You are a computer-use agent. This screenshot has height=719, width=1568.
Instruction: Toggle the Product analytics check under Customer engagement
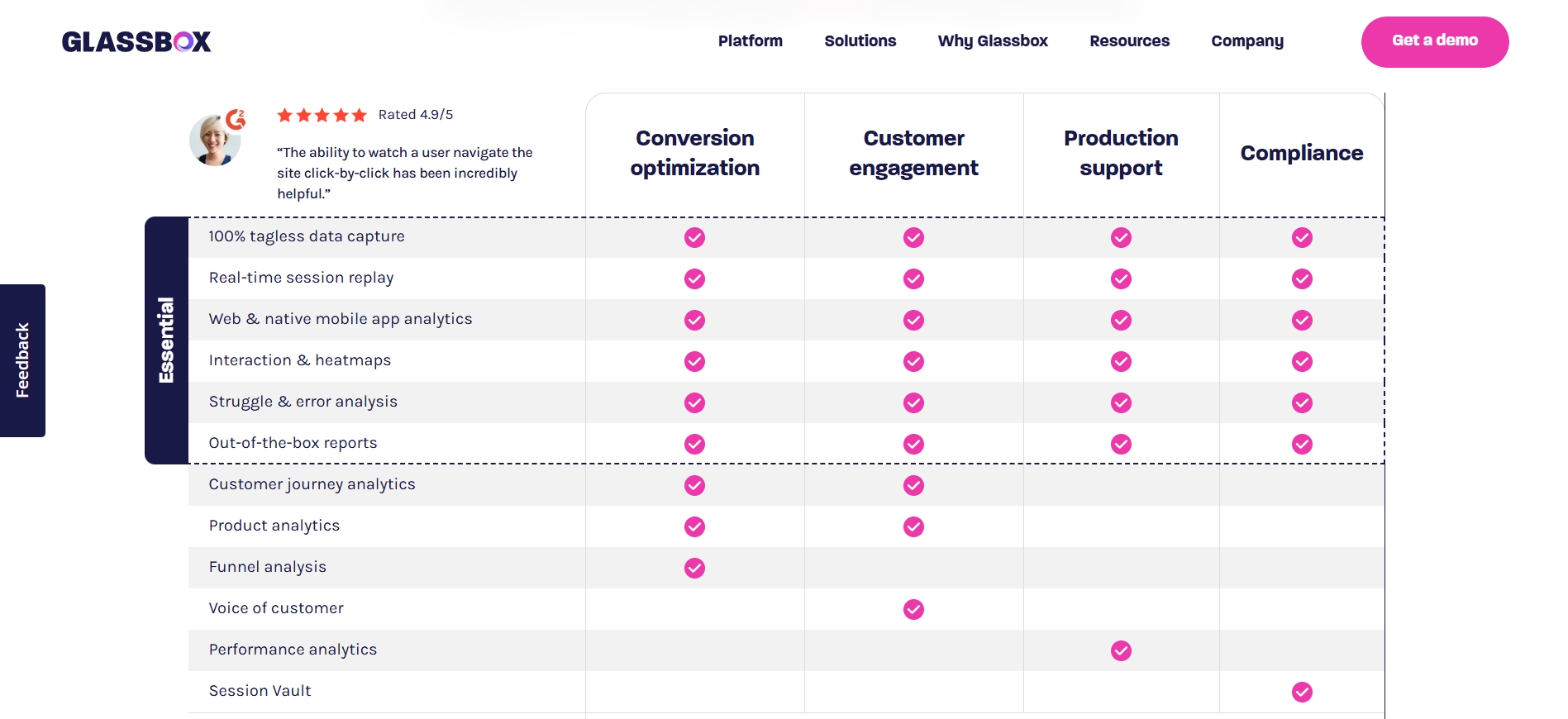(913, 526)
